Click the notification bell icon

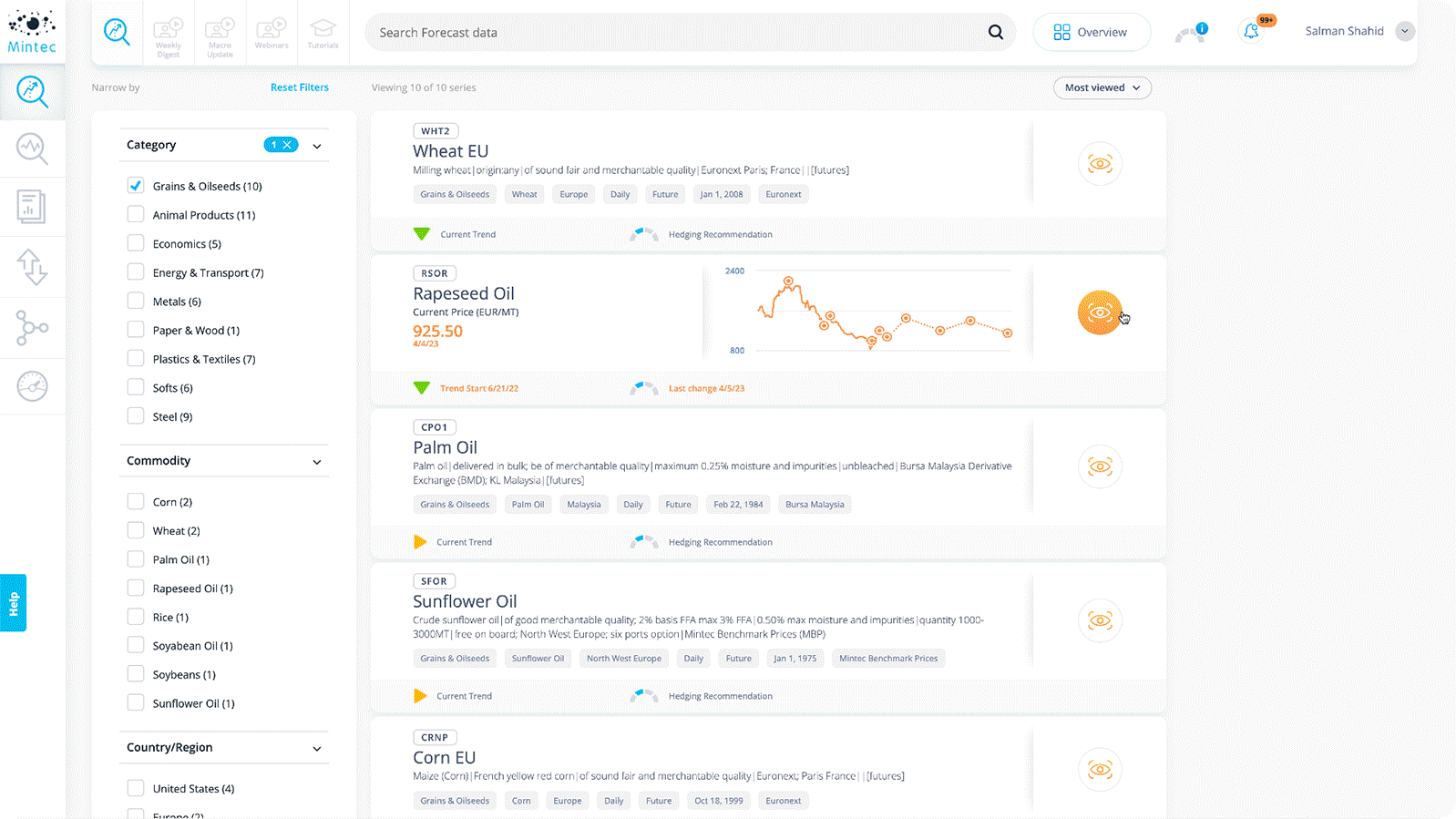click(x=1252, y=32)
